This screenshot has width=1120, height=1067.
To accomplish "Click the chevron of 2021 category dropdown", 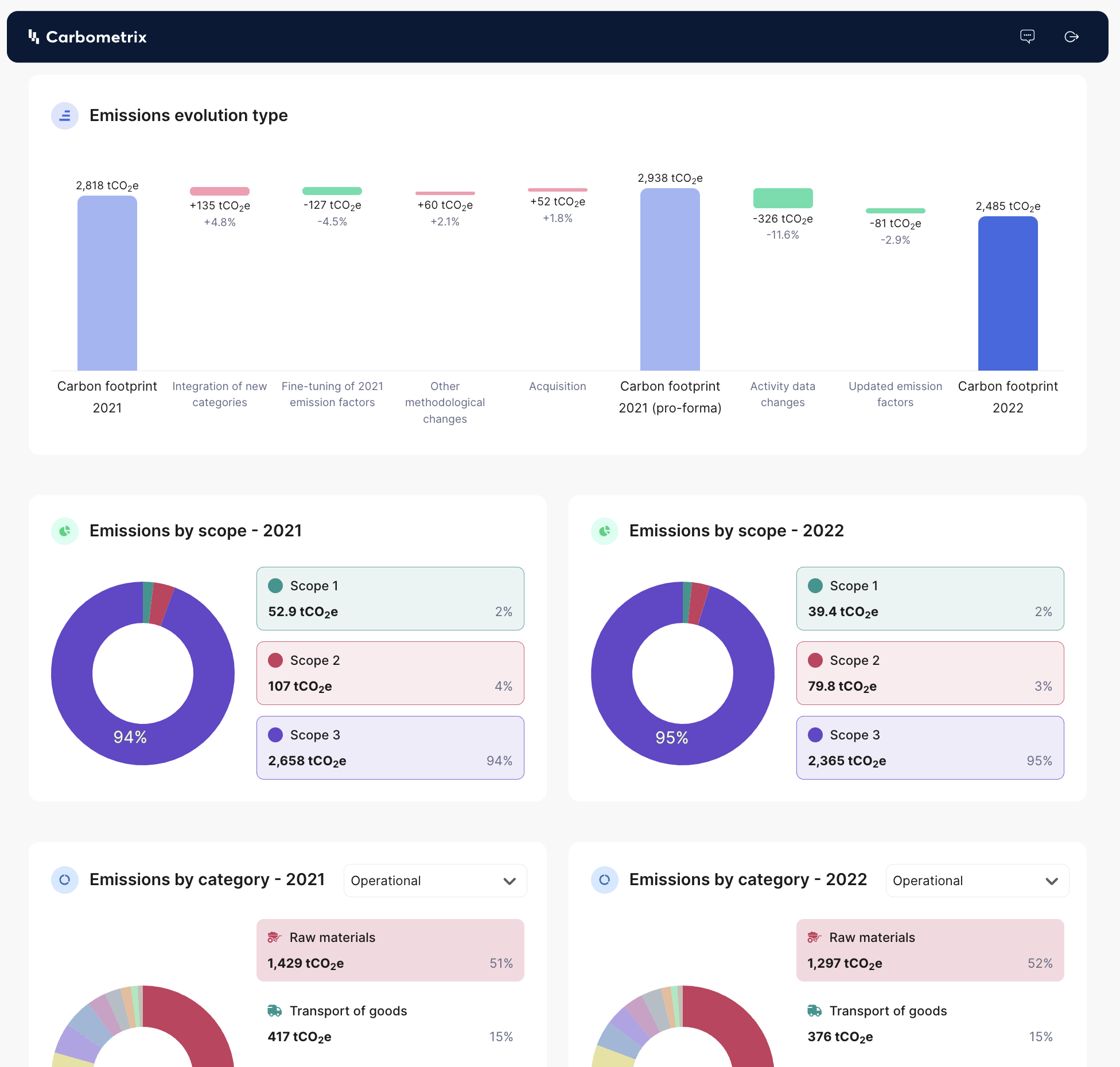I will [510, 881].
